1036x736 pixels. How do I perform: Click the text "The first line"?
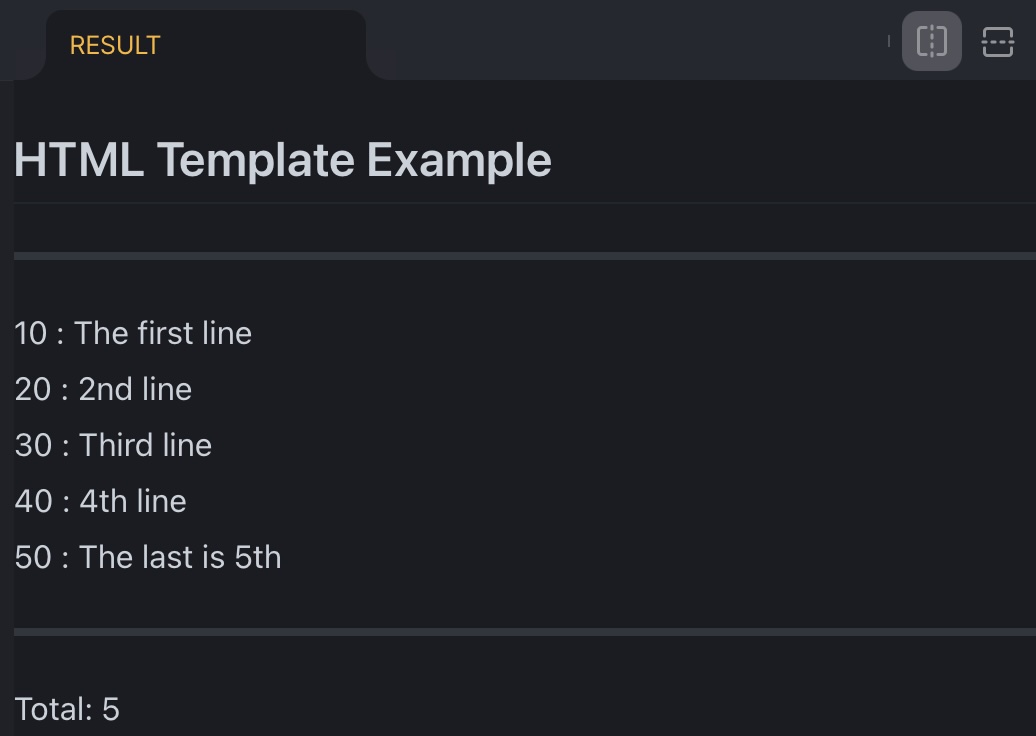tap(163, 333)
